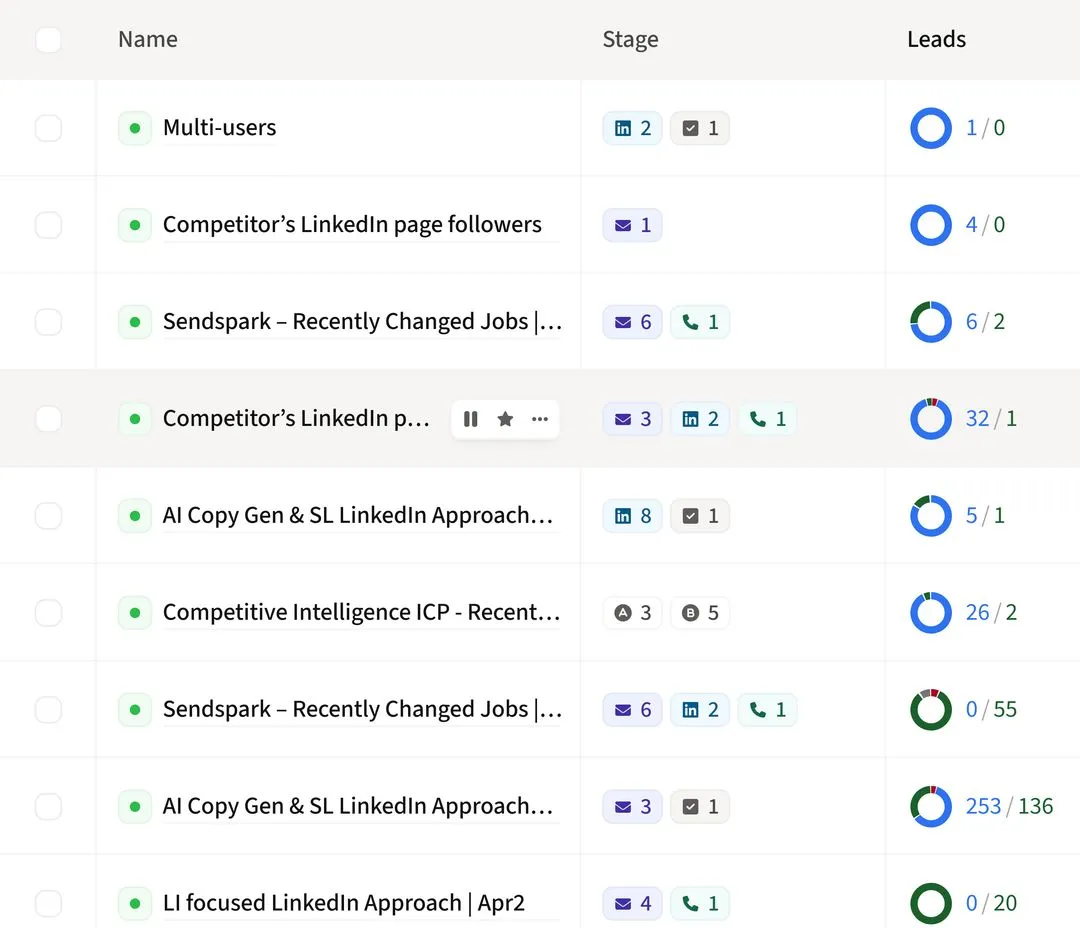Click the LinkedIn 8 stage chip

632,516
